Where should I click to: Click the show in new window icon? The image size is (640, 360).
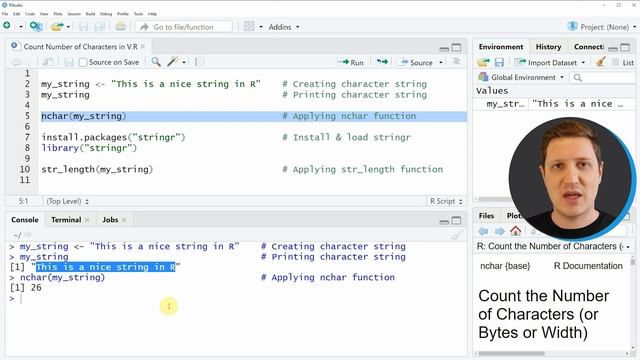[x=48, y=62]
